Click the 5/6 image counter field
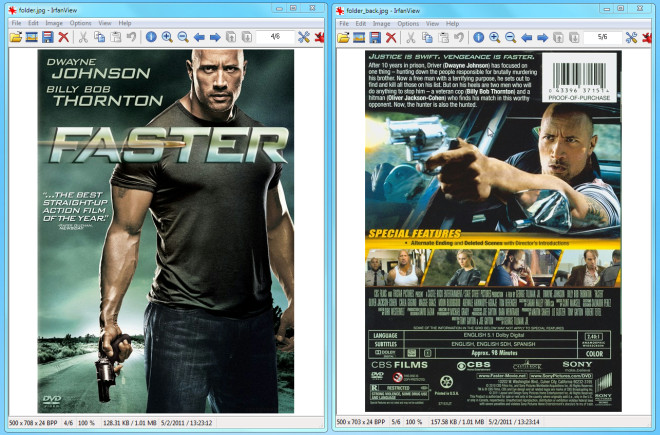The image size is (660, 435). pyautogui.click(x=603, y=37)
